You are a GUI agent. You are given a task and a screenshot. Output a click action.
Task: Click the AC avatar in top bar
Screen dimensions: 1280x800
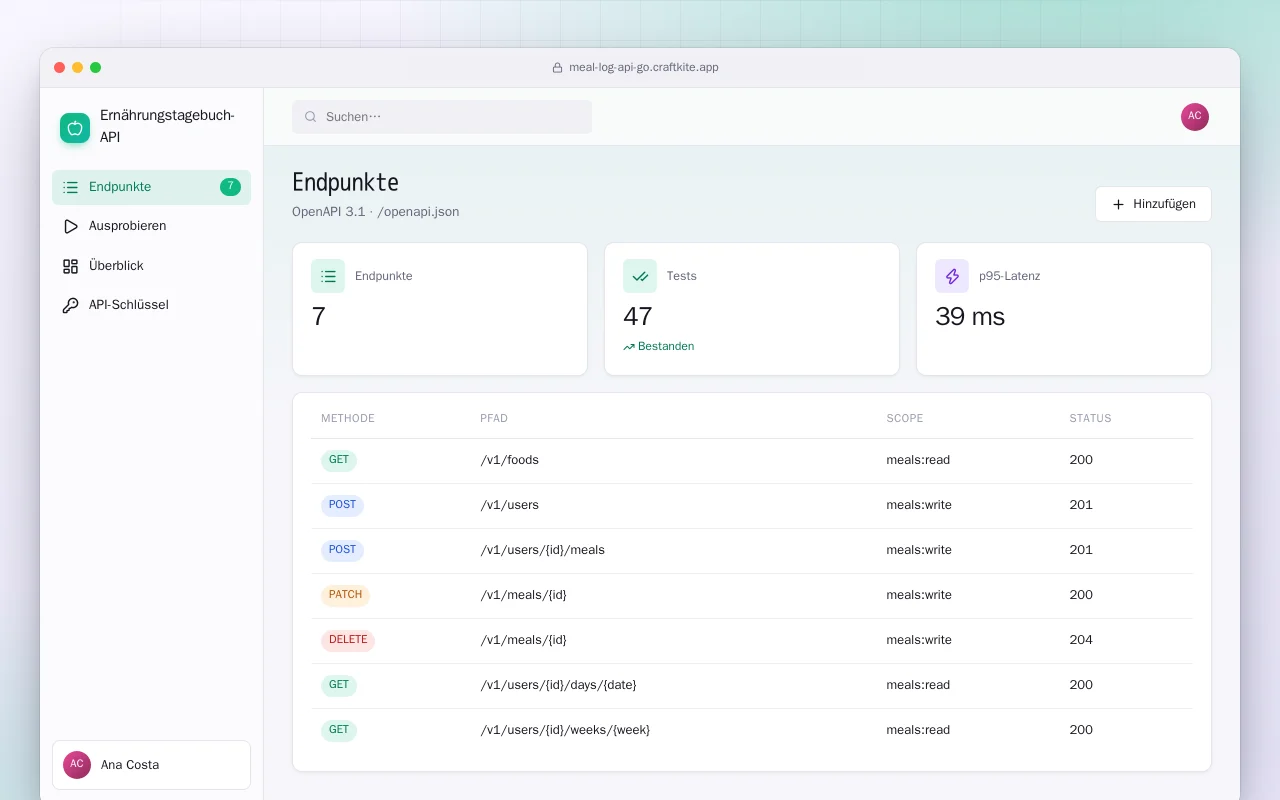tap(1195, 117)
